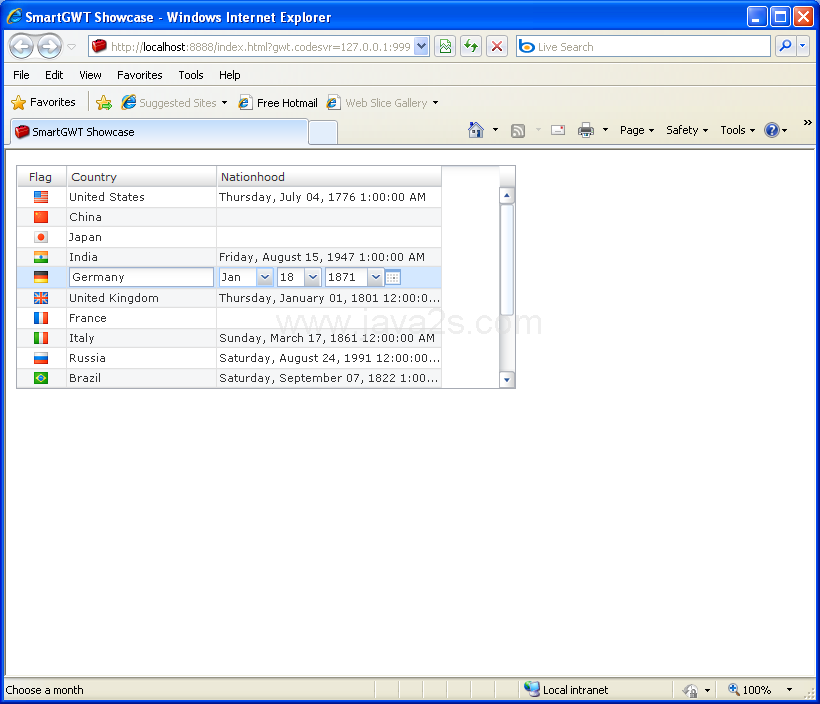
Task: Sort grid by Country column header
Action: click(141, 177)
